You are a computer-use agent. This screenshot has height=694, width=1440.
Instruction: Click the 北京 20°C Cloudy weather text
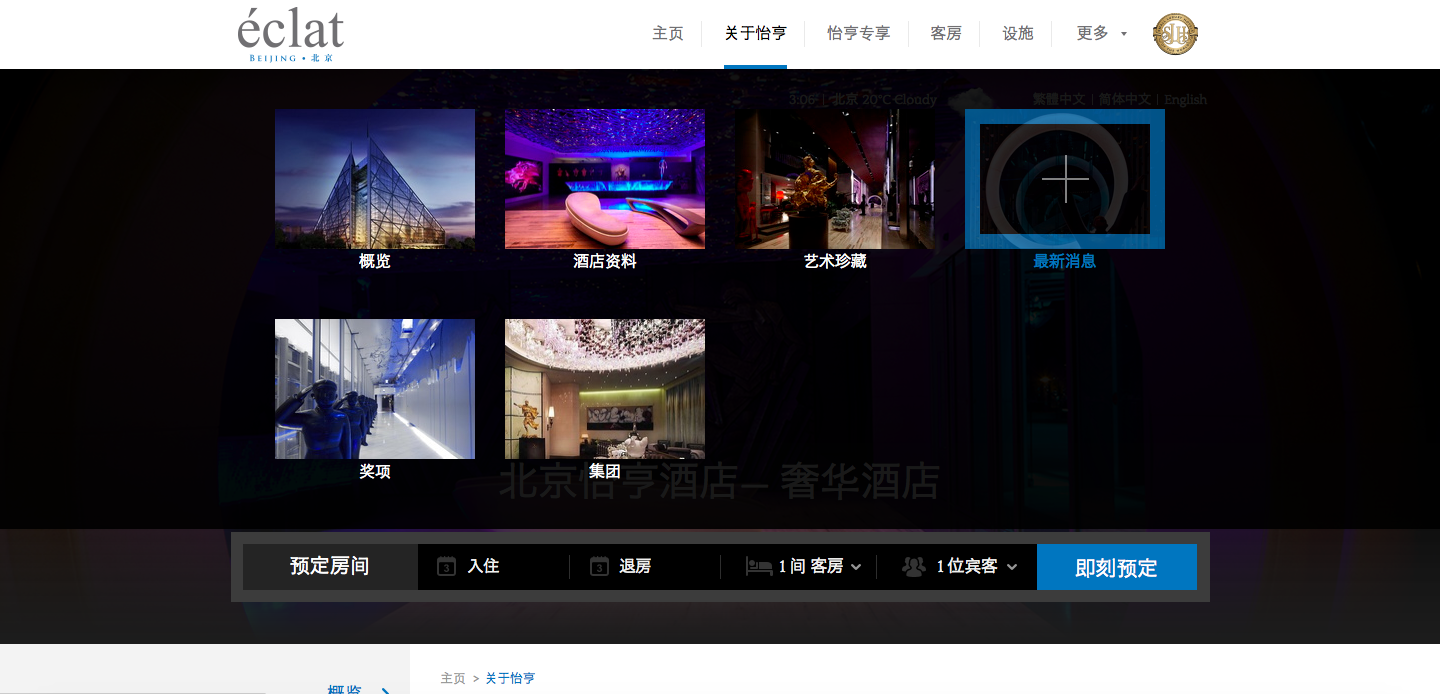pos(885,99)
